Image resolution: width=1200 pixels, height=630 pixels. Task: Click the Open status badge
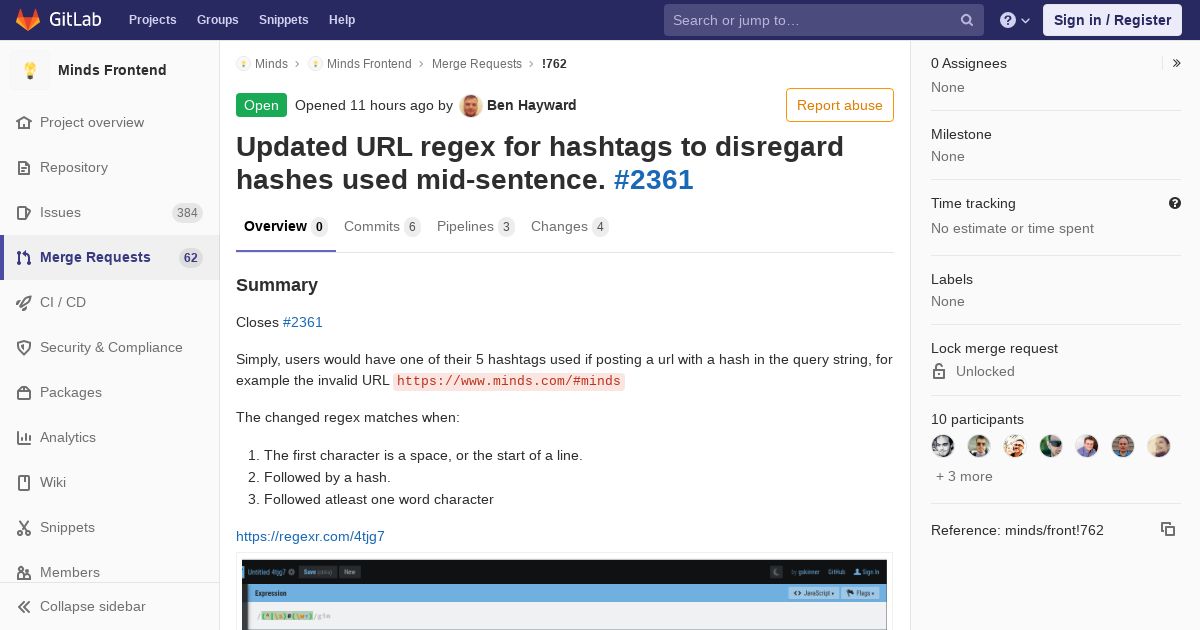pyautogui.click(x=261, y=105)
